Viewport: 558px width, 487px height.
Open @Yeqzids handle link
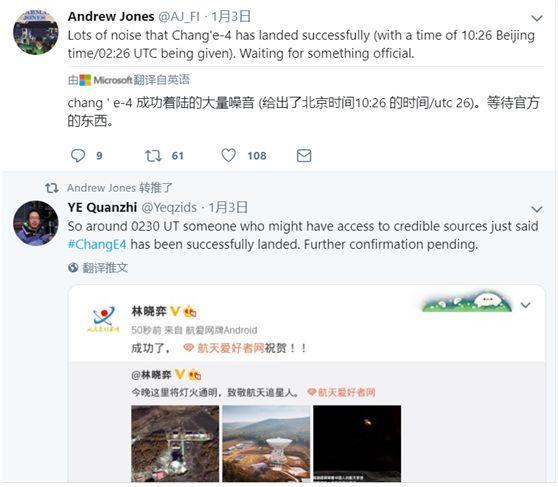169,207
